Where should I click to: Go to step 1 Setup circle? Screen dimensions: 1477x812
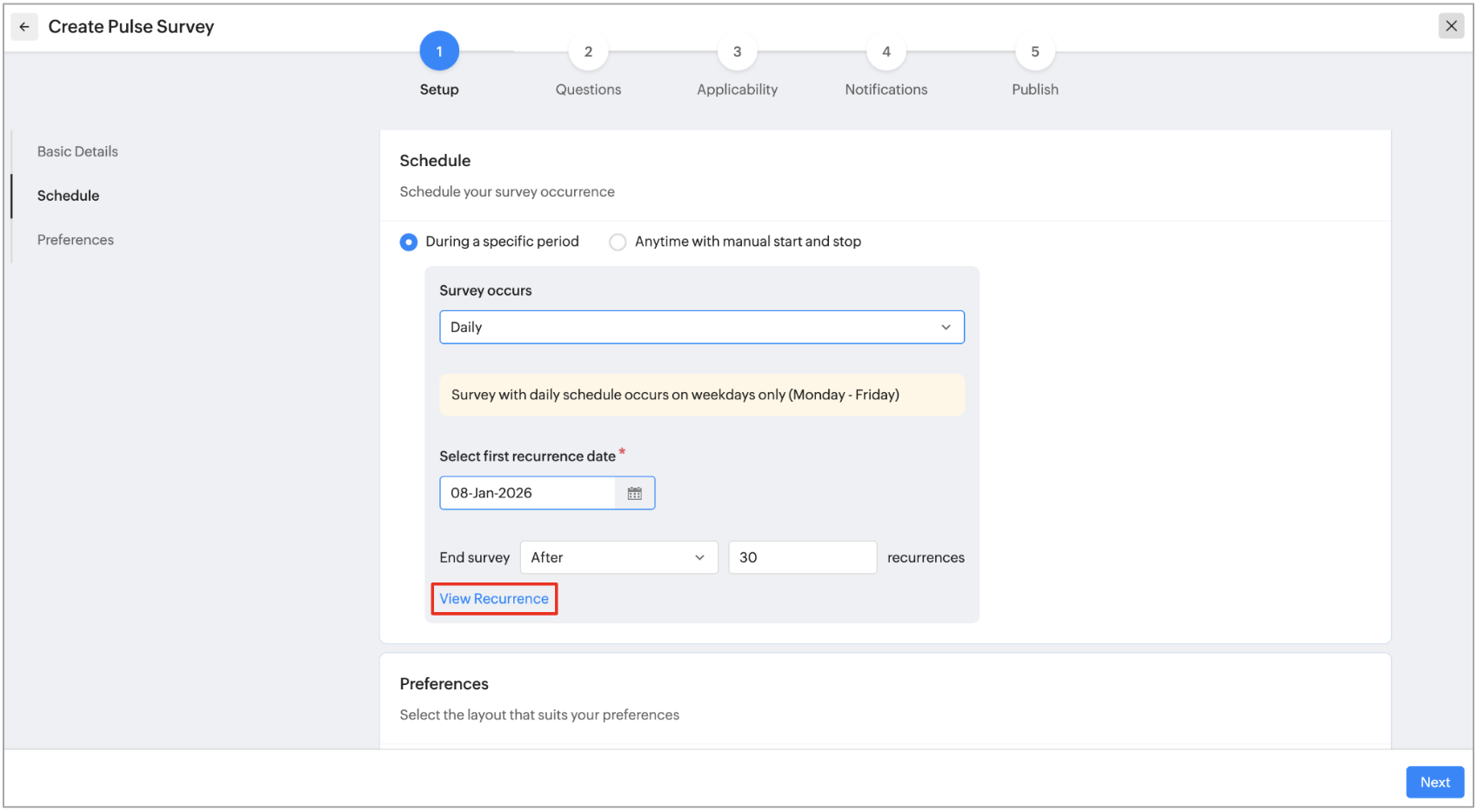pyautogui.click(x=438, y=52)
